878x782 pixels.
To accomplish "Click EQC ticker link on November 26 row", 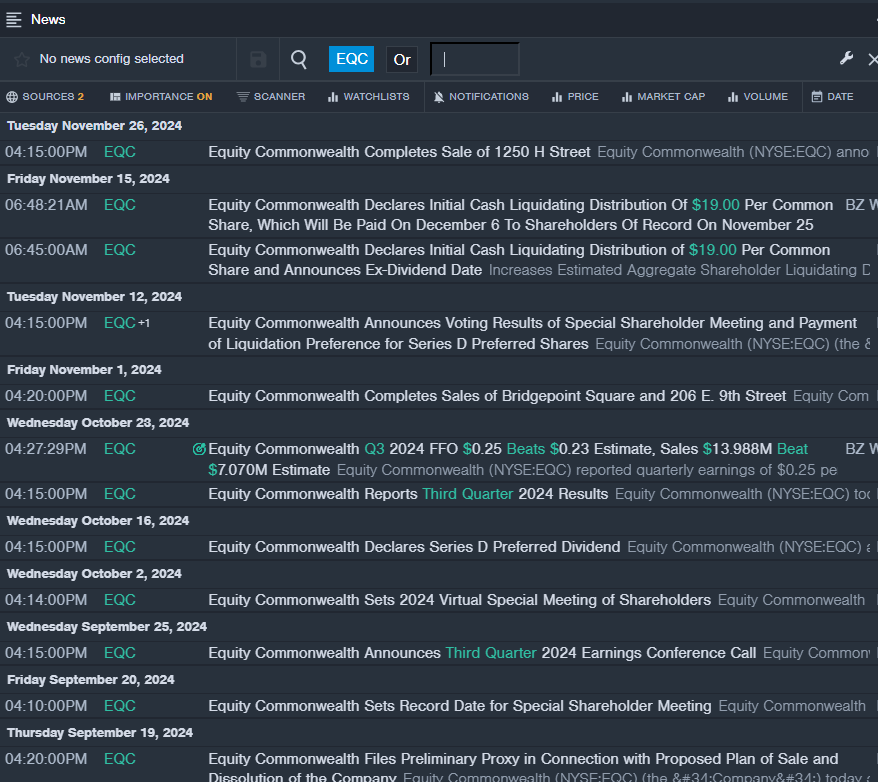I will click(x=119, y=152).
